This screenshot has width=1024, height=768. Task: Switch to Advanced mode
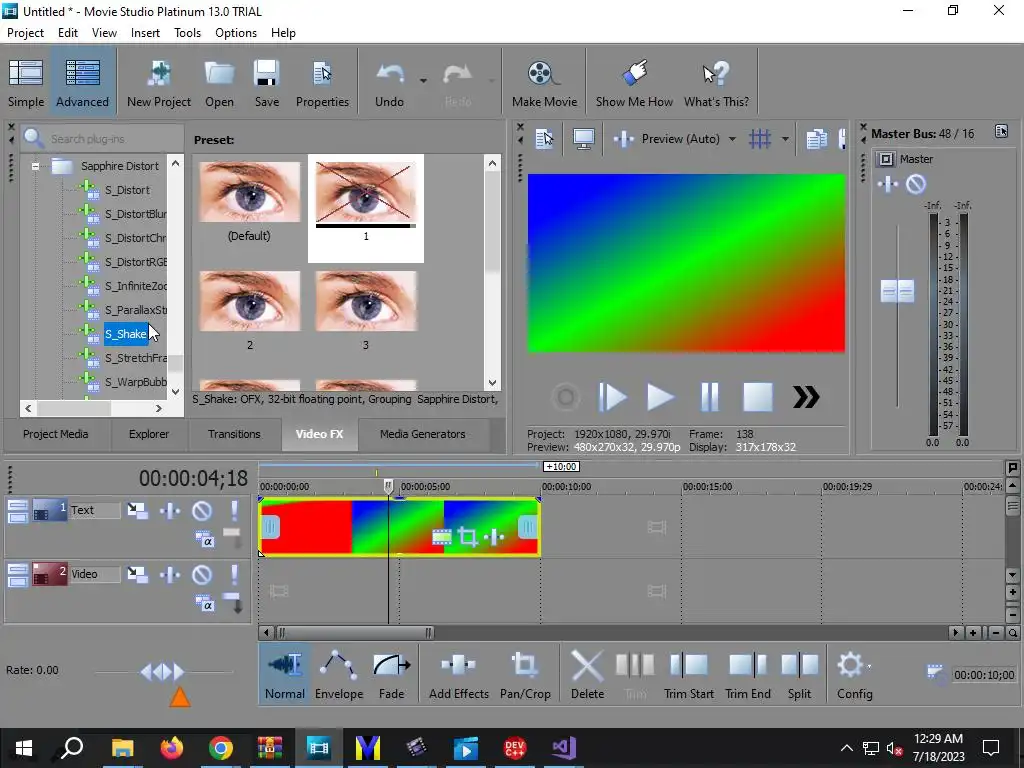click(82, 82)
